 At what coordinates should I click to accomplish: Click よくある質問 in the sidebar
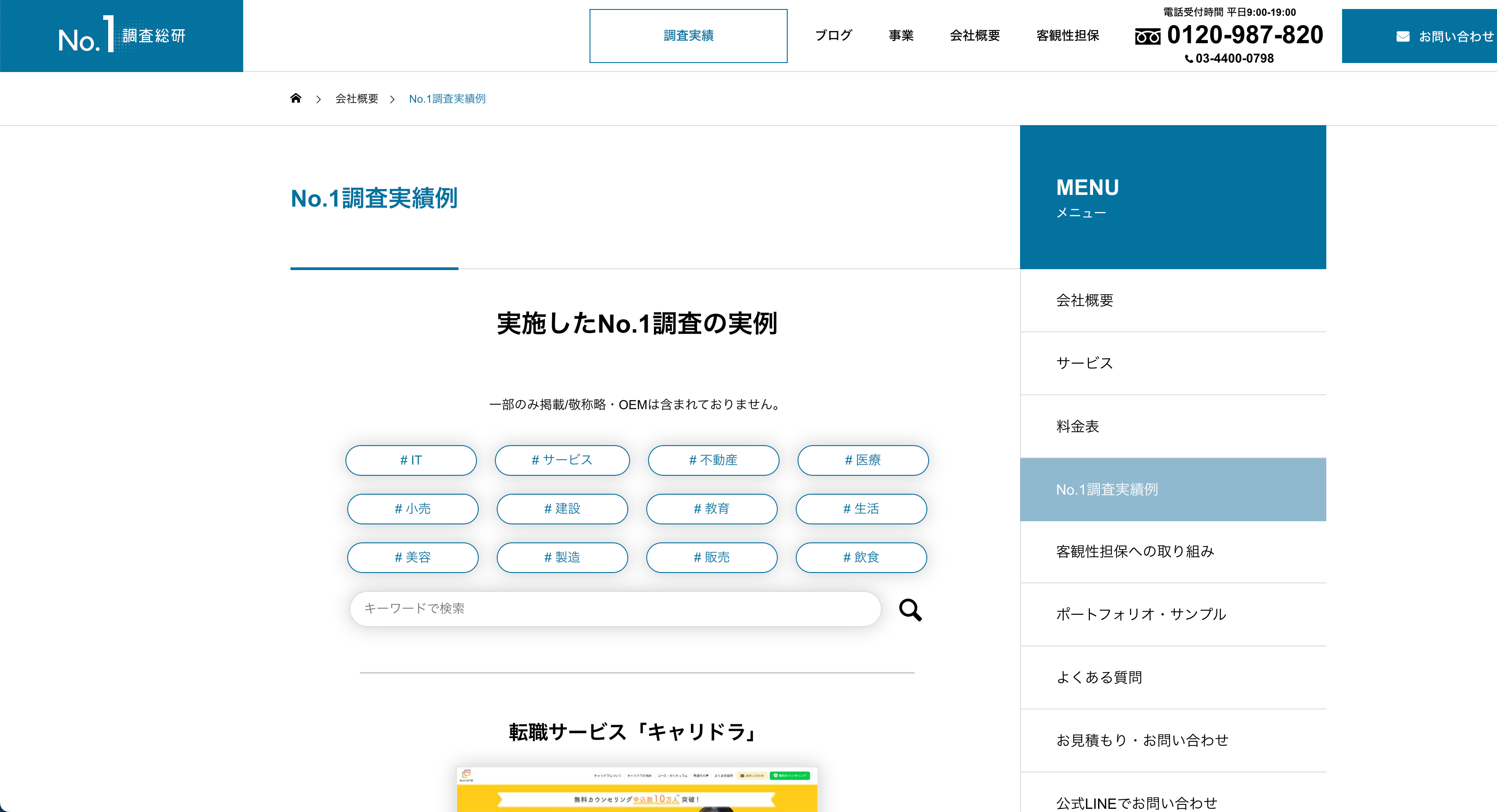1098,677
